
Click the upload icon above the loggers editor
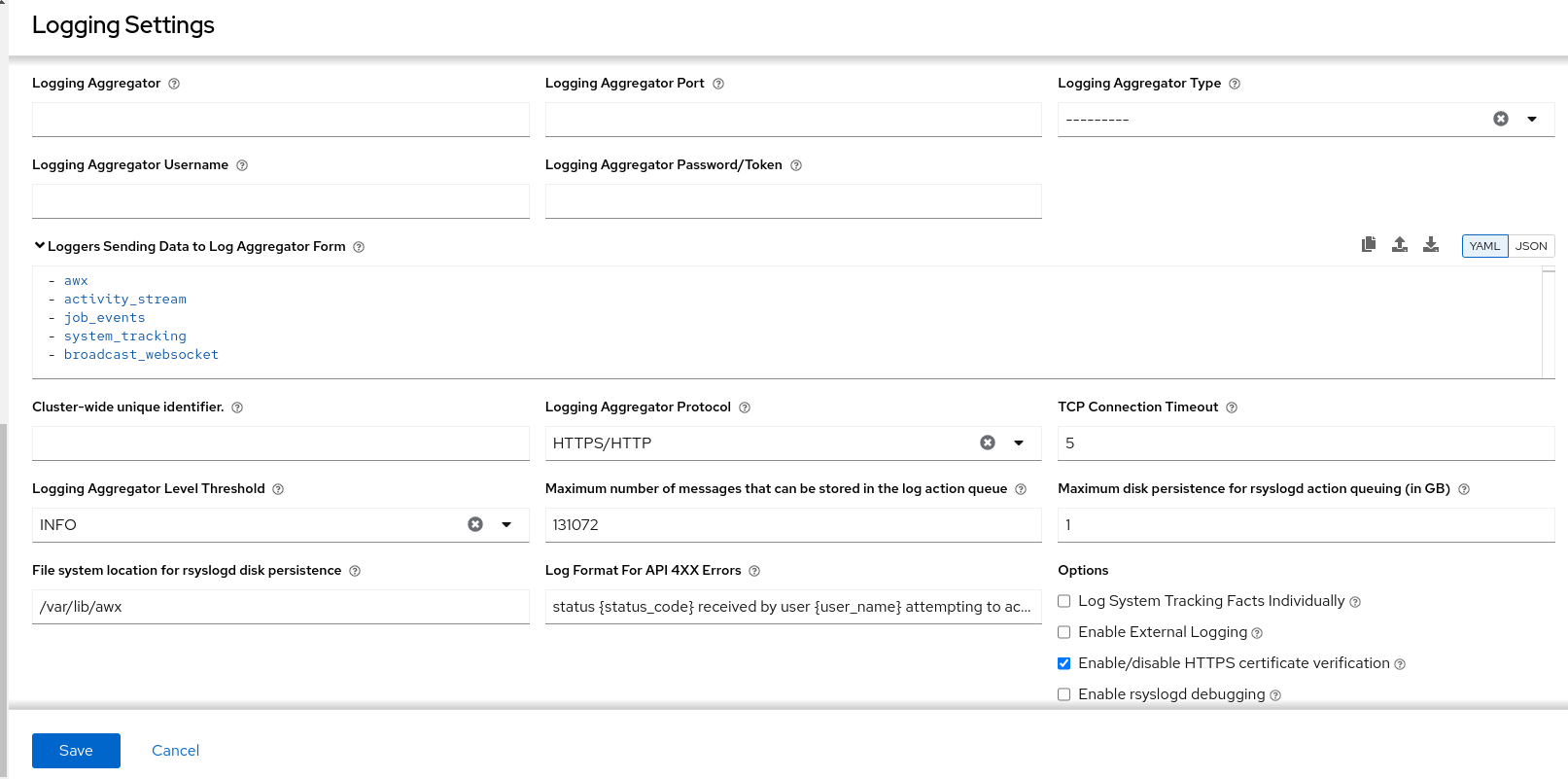point(1400,245)
